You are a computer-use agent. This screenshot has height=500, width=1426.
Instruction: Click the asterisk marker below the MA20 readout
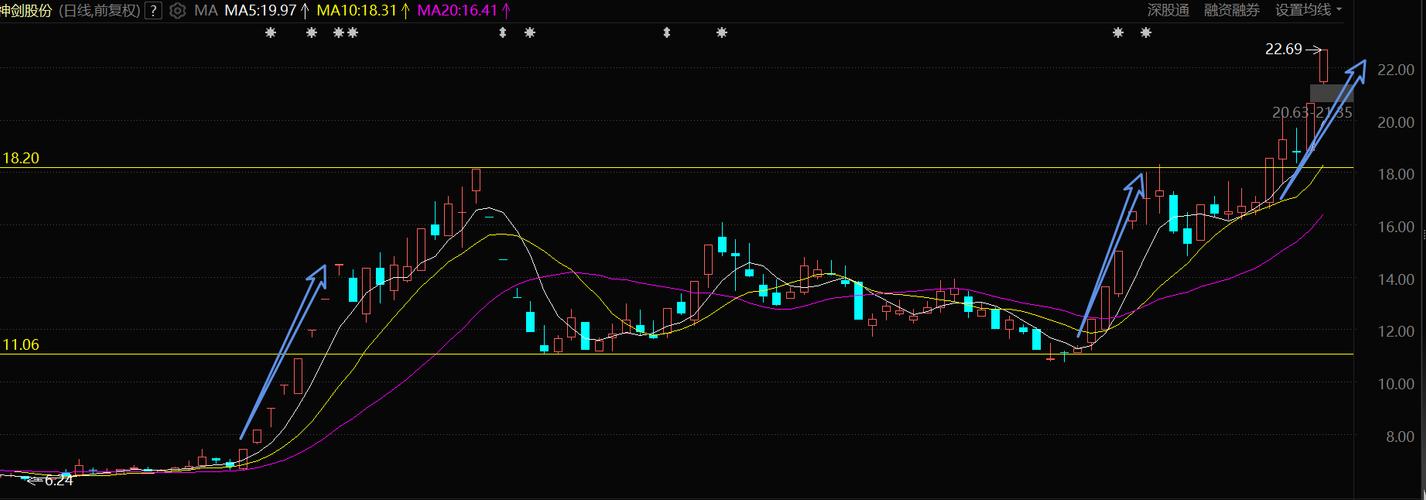coord(530,33)
